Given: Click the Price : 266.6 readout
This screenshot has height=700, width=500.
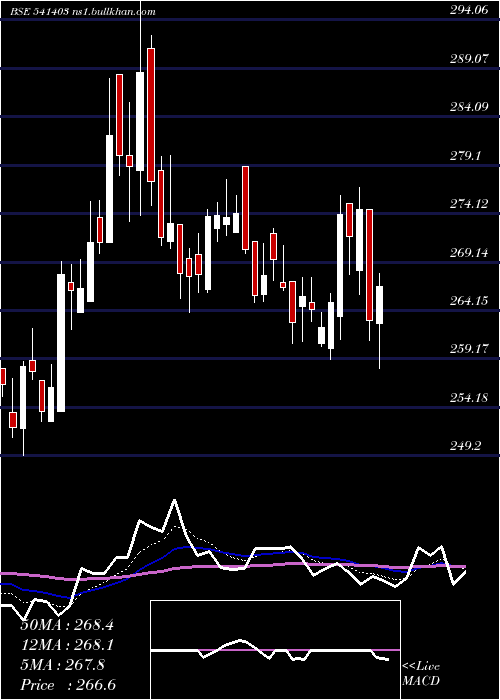Looking at the screenshot, I should pyautogui.click(x=68, y=685).
